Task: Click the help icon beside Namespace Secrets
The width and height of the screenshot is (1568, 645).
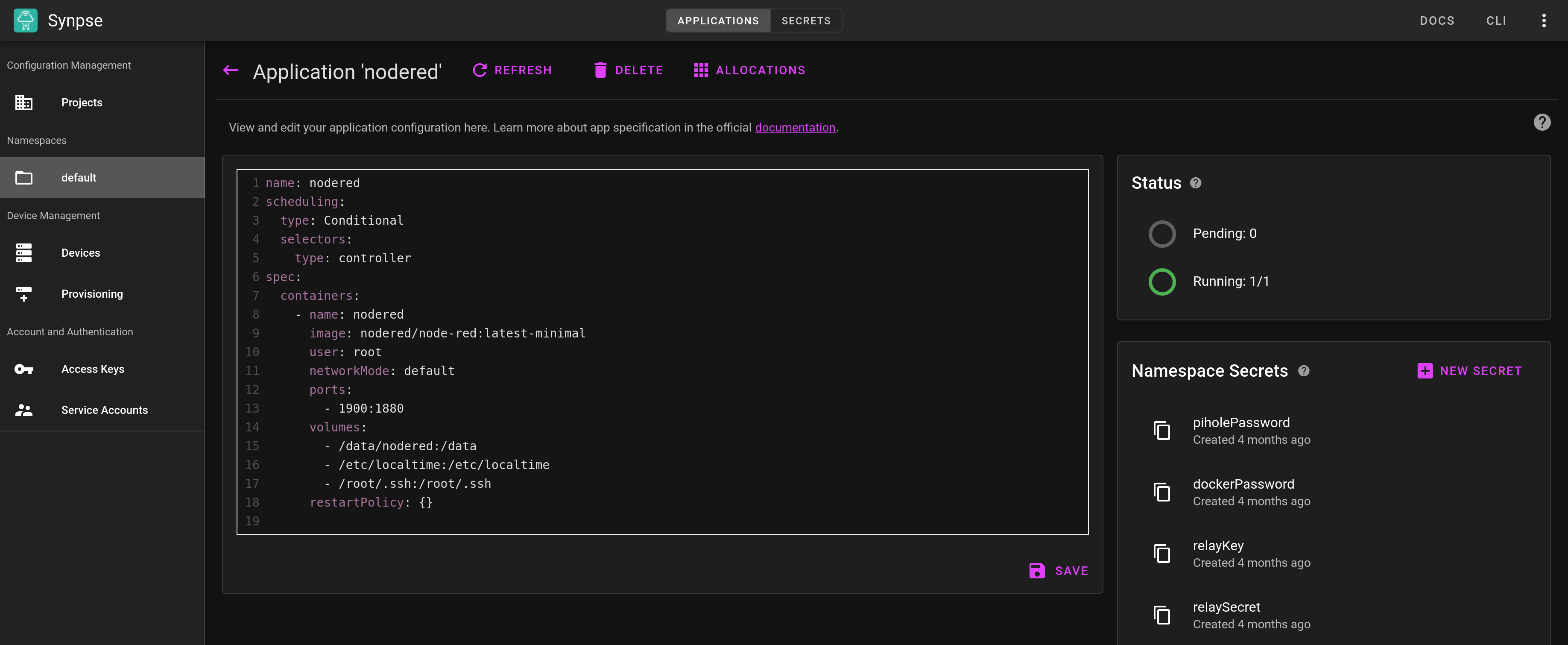Action: point(1303,371)
